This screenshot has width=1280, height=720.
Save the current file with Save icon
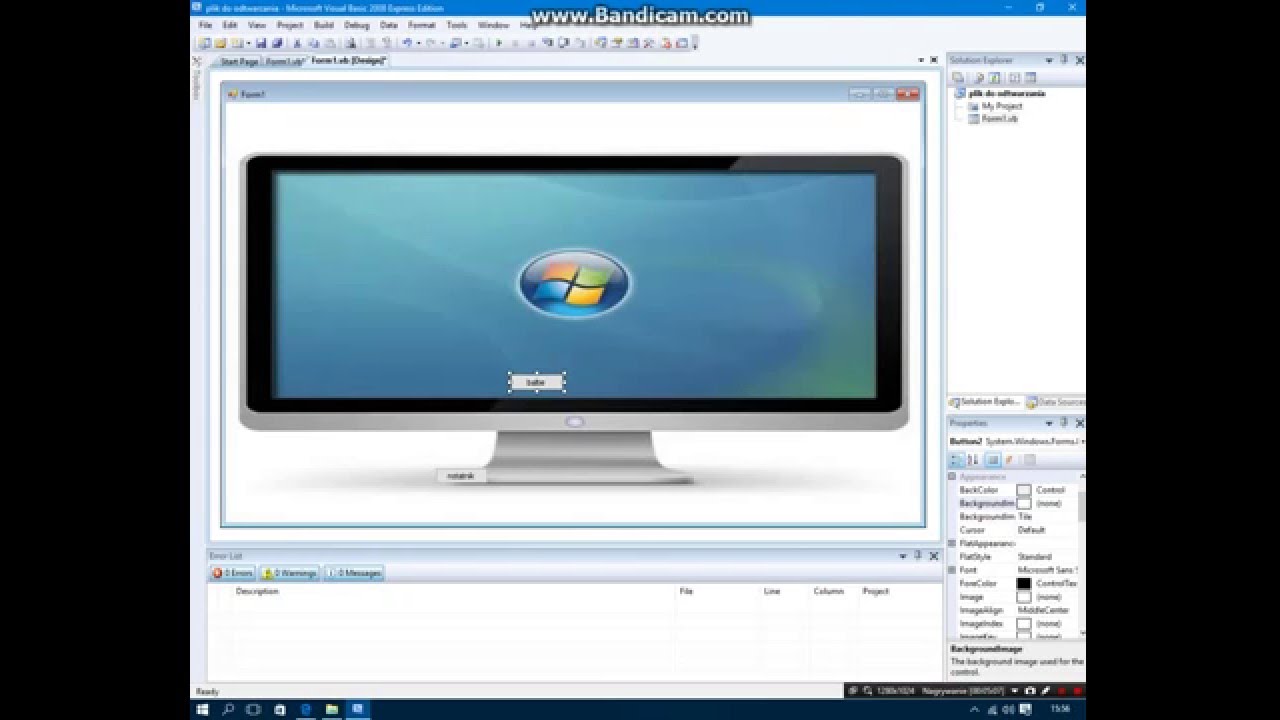pyautogui.click(x=261, y=43)
